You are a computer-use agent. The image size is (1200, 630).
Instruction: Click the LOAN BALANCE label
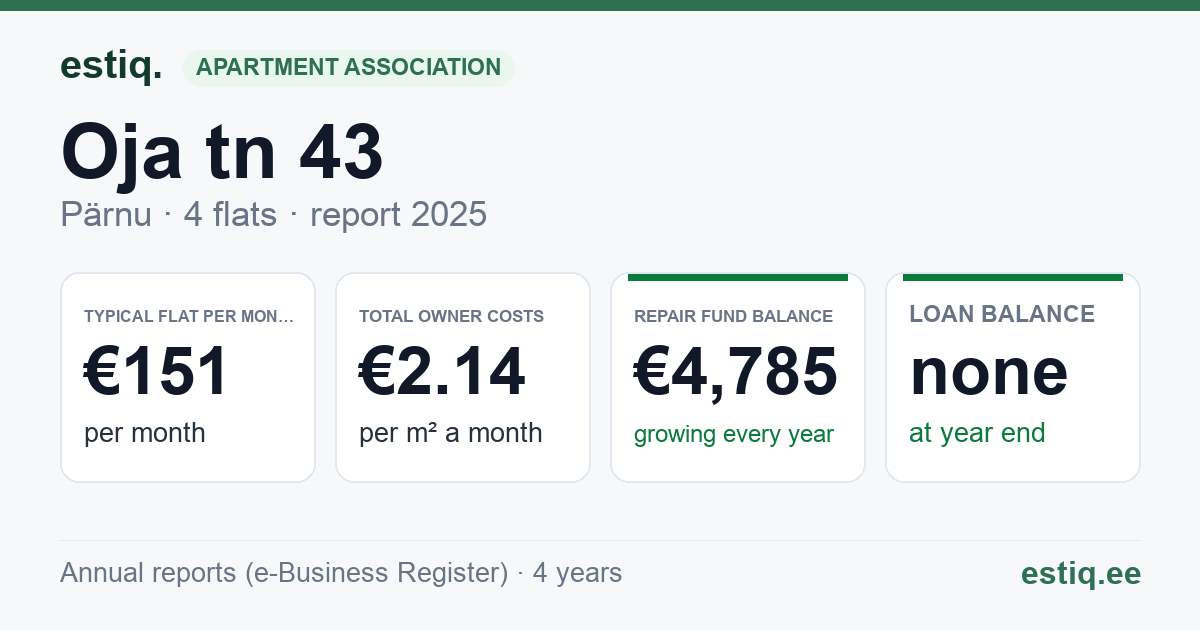point(1002,314)
